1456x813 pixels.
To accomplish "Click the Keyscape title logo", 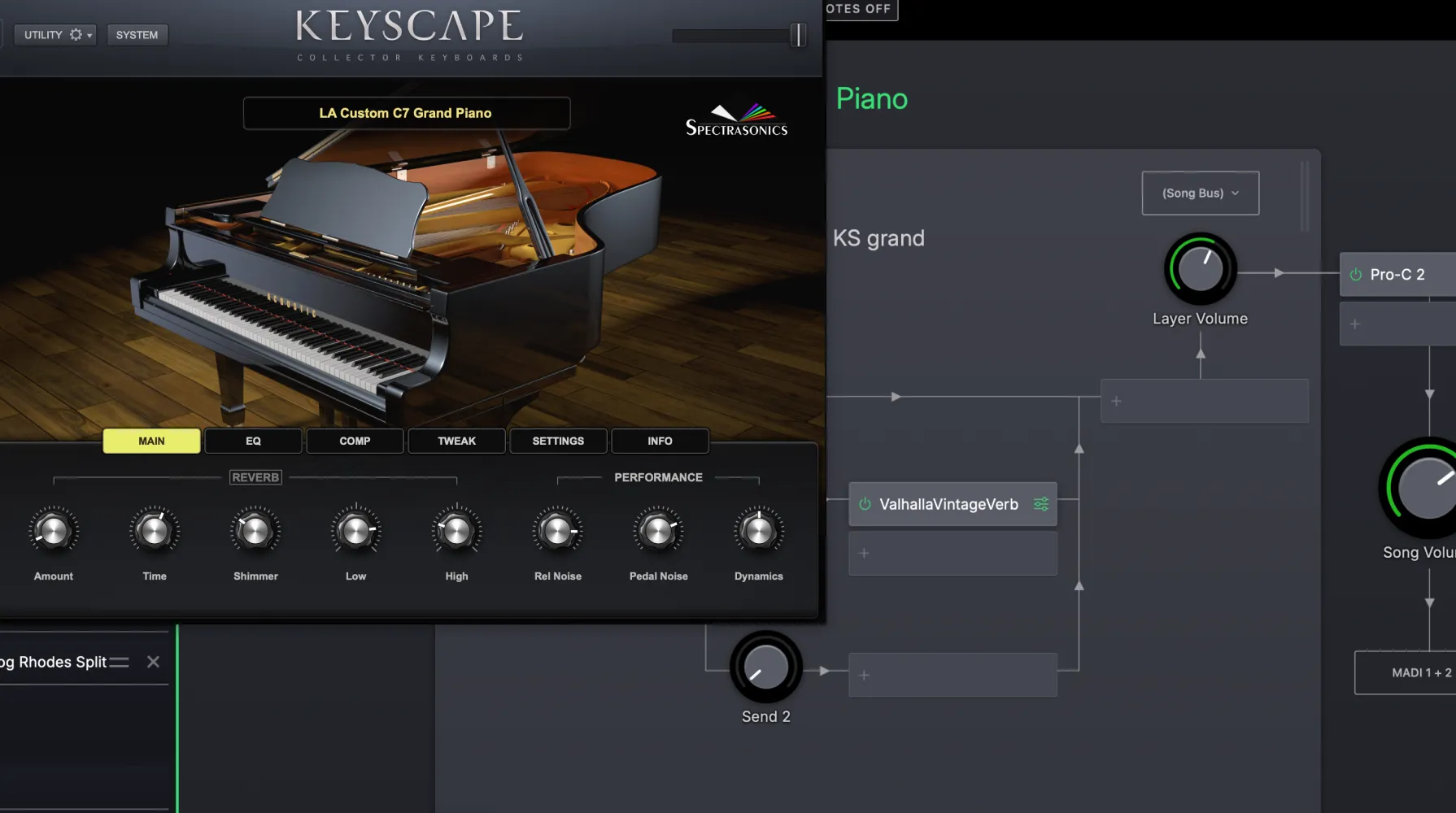I will [410, 26].
